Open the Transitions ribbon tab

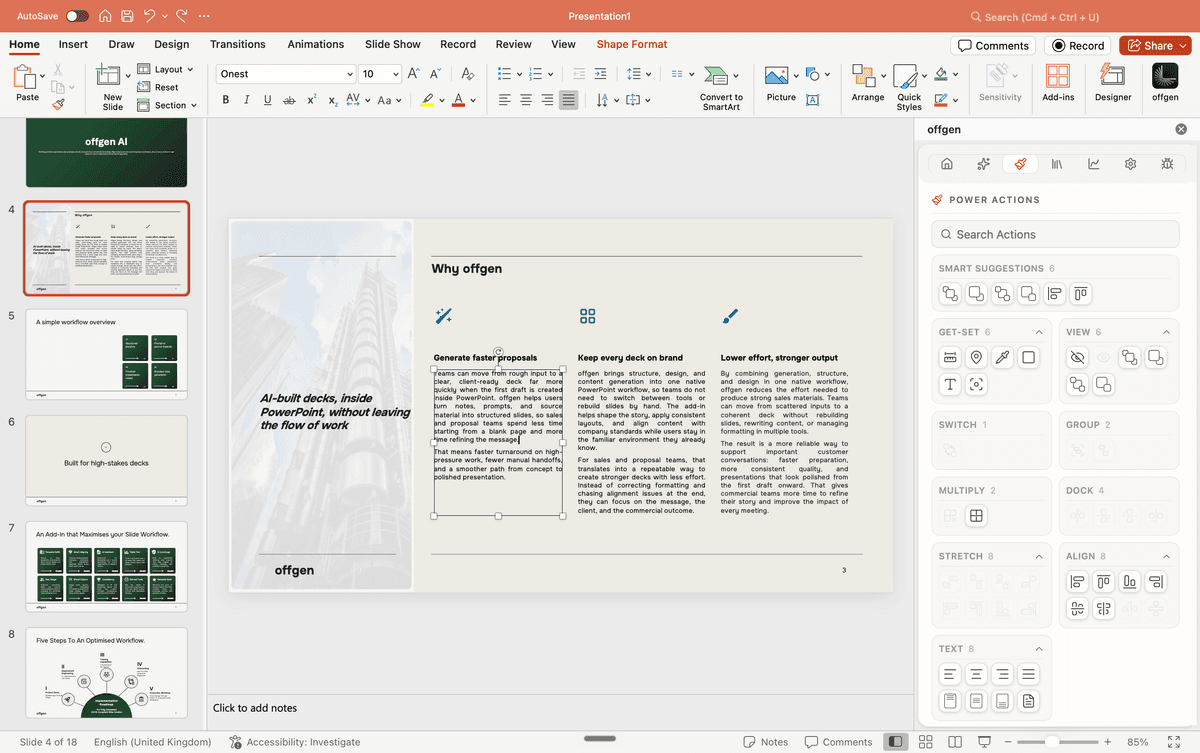pos(238,44)
